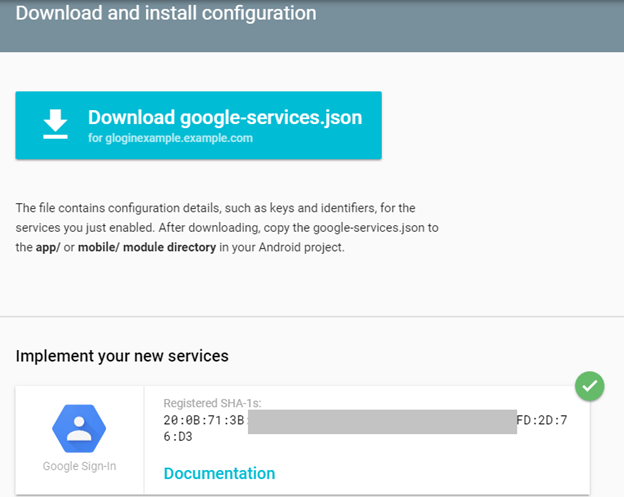Open the Documentation link
Screen dimensions: 624x497
click(219, 473)
